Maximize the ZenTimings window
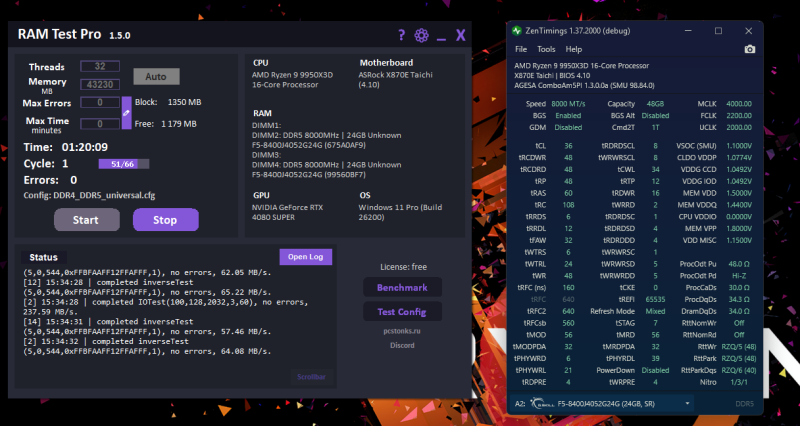Screen dimensions: 800x426 coord(718,31)
